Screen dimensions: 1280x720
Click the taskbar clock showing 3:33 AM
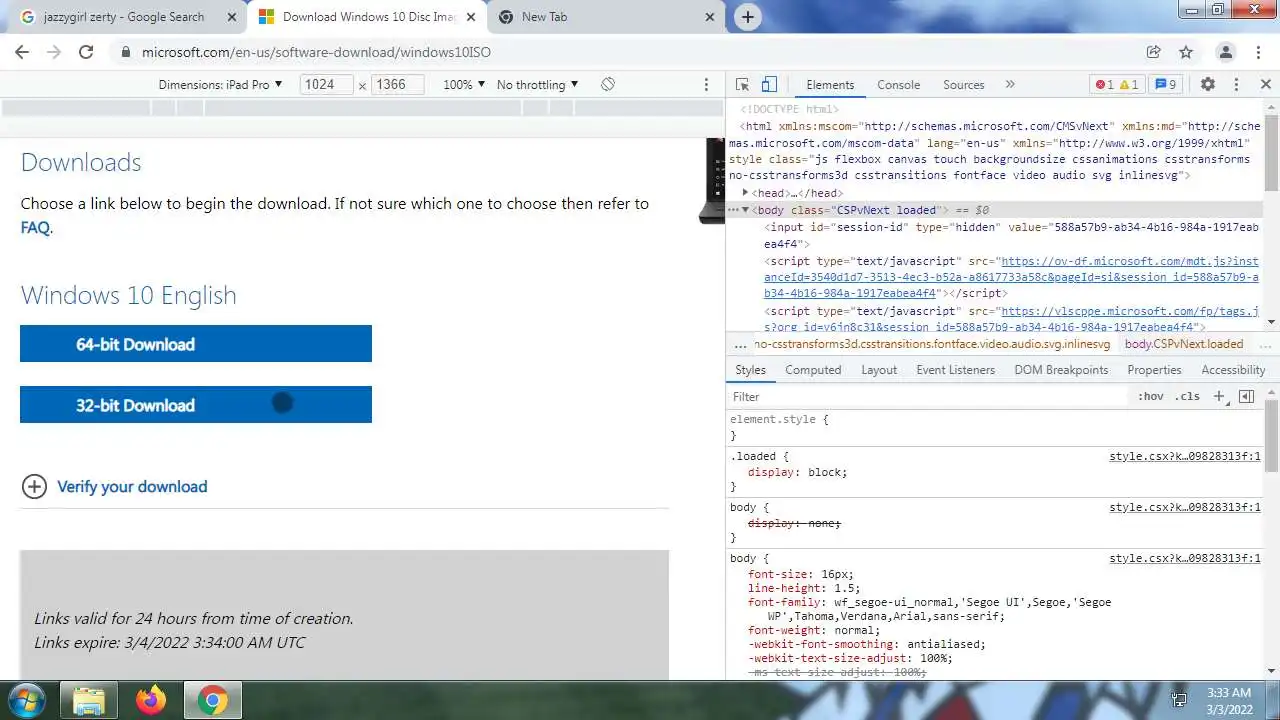[x=1228, y=700]
